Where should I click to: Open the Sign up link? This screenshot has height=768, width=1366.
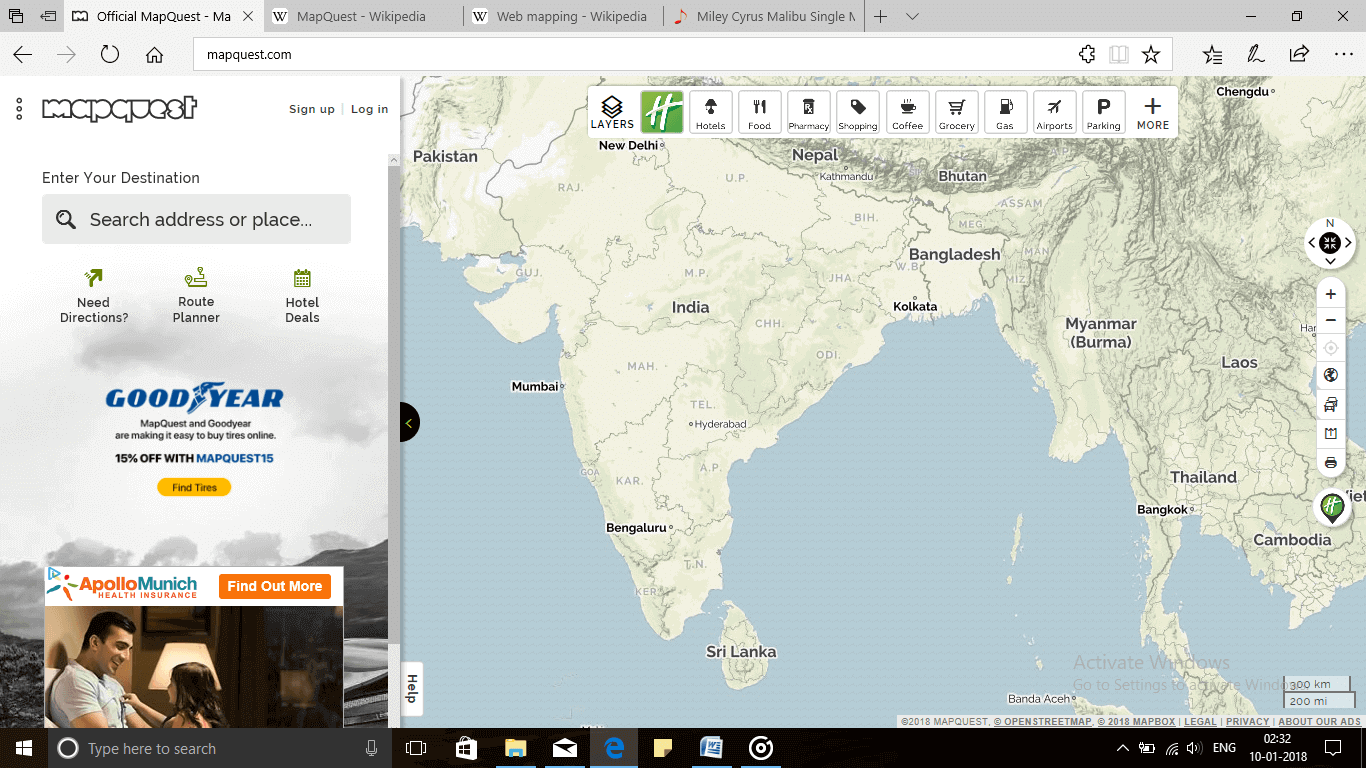coord(312,109)
